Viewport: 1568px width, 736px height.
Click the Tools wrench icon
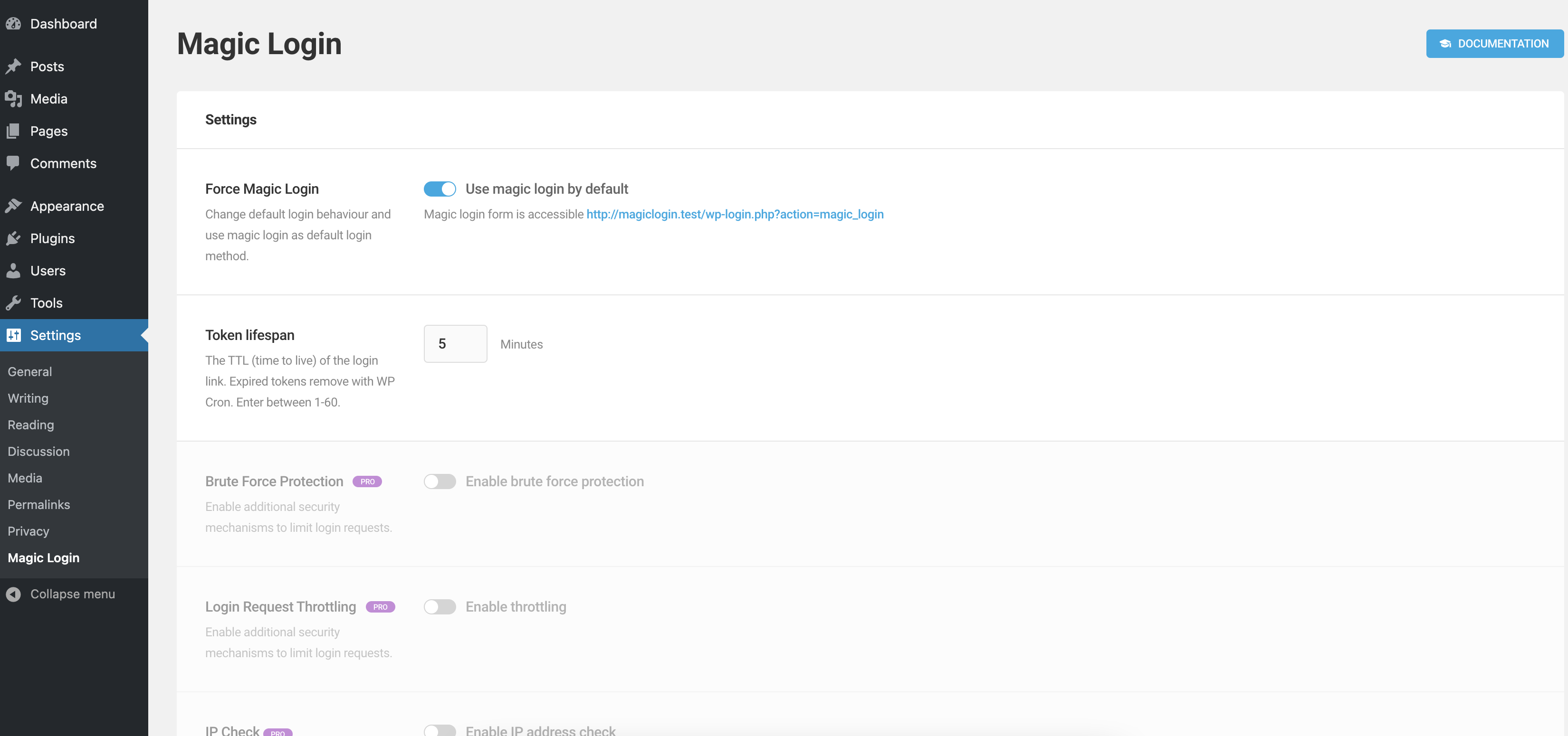13,302
